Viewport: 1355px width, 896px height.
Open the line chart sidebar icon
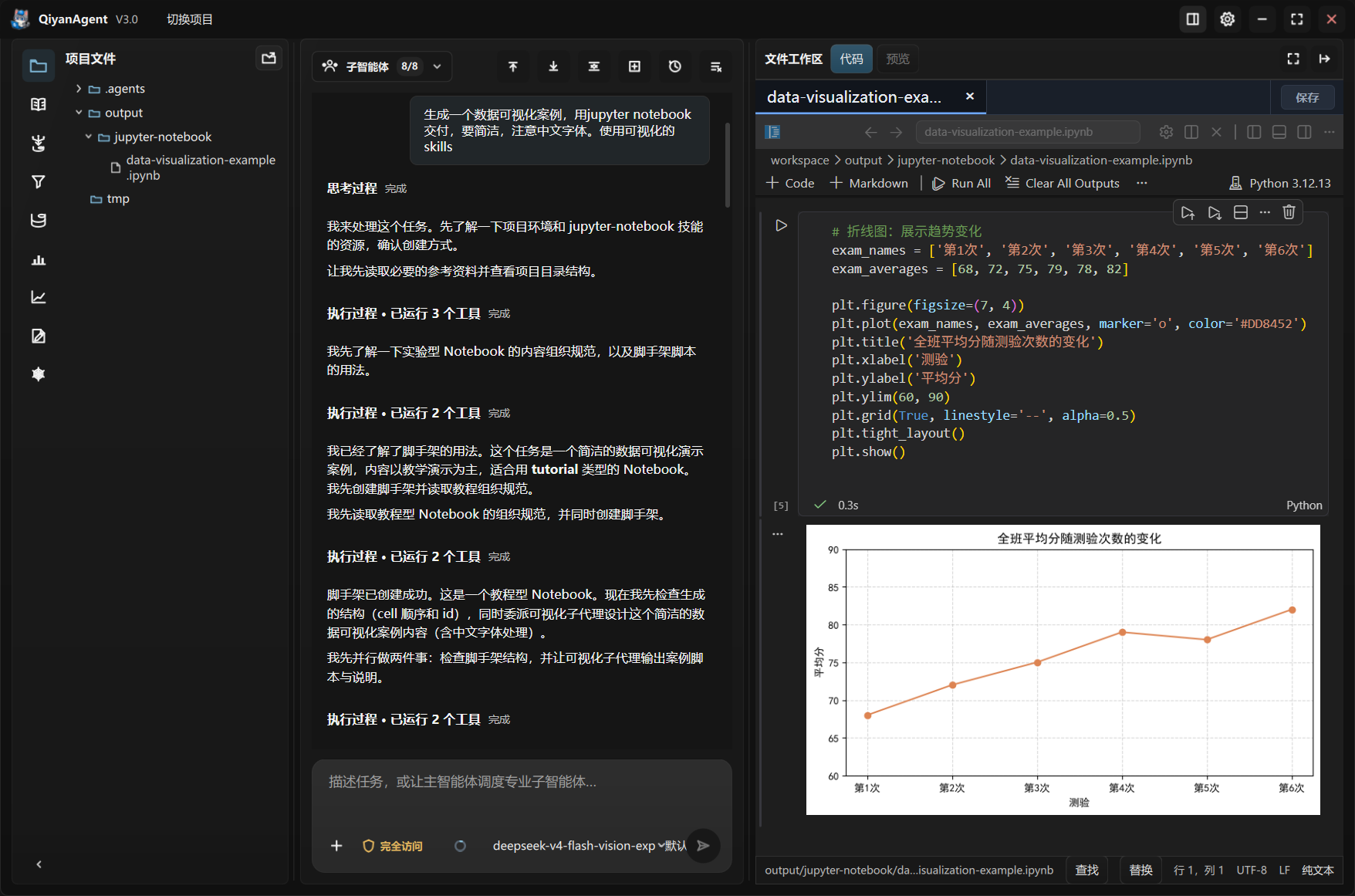tap(38, 297)
